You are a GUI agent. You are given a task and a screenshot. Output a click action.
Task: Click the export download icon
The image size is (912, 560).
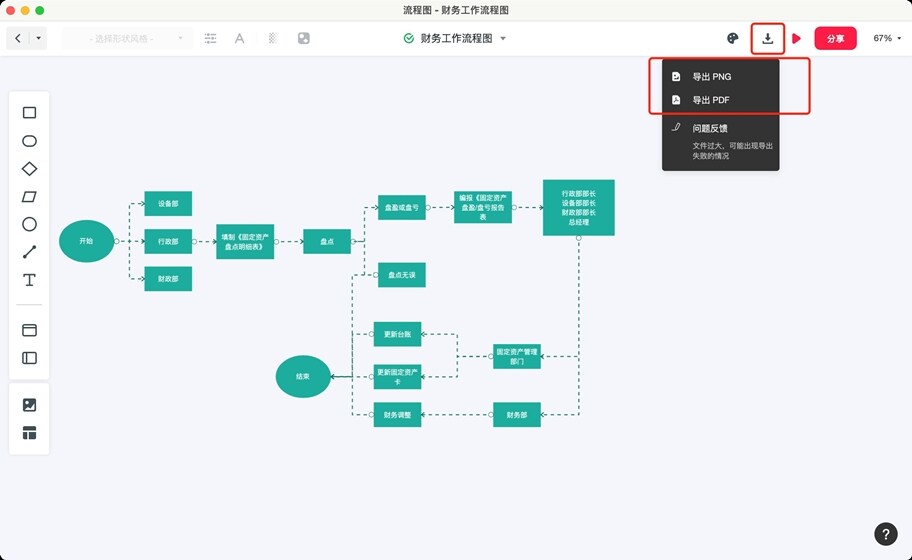pos(768,38)
